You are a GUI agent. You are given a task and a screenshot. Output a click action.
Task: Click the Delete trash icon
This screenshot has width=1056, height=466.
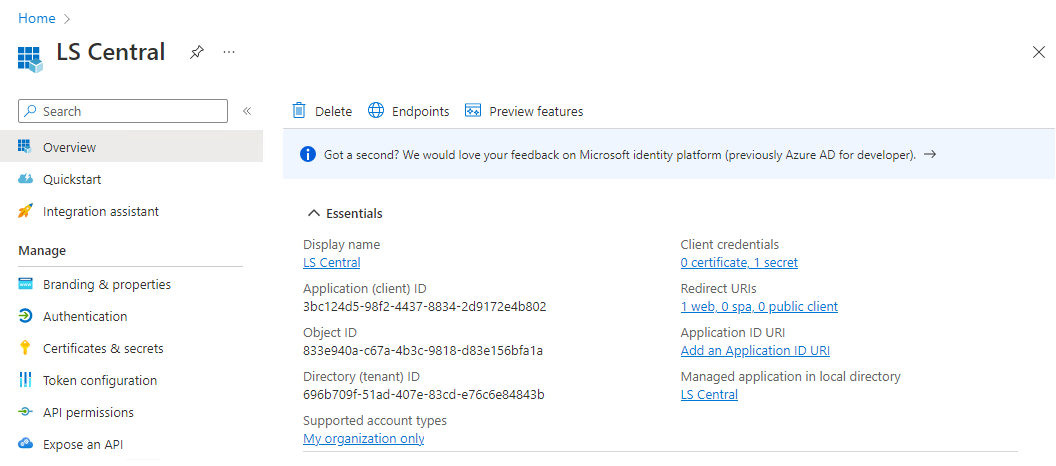(x=298, y=111)
